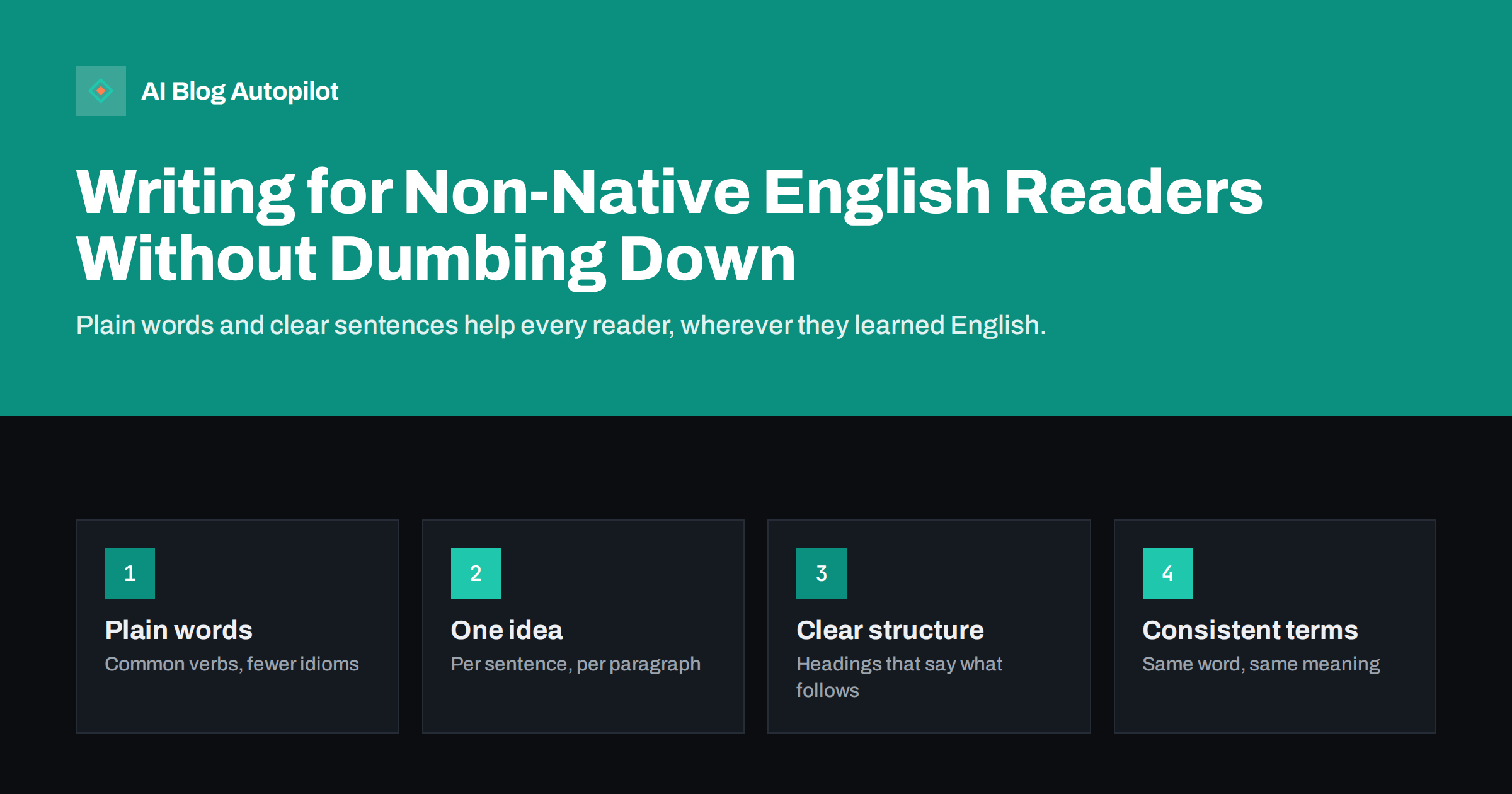
Task: Select the Consistent terms card title
Action: click(x=1250, y=630)
